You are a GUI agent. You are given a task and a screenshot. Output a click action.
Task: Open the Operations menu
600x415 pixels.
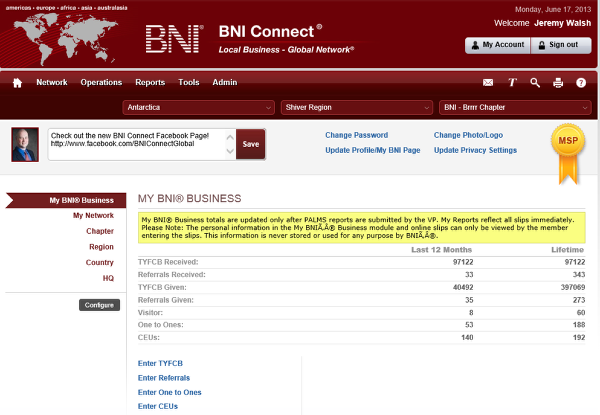tap(101, 83)
